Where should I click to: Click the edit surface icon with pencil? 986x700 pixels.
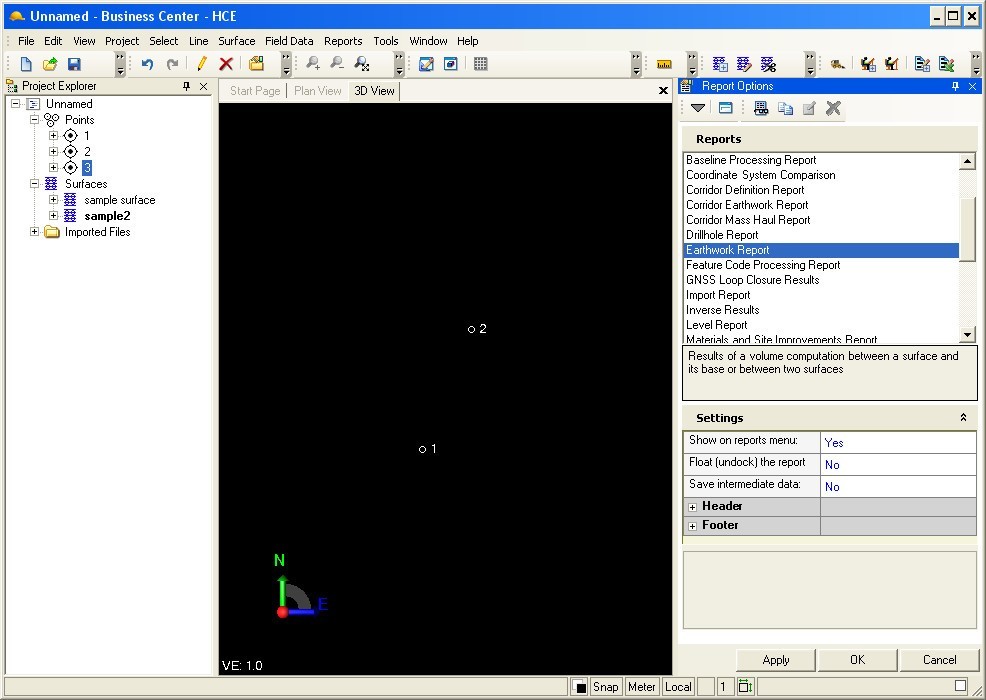pos(744,64)
